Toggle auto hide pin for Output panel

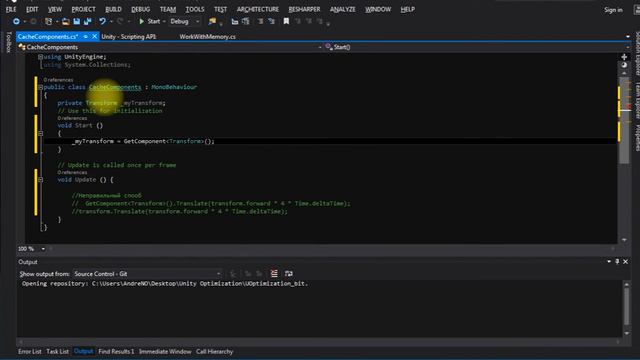click(x=617, y=261)
